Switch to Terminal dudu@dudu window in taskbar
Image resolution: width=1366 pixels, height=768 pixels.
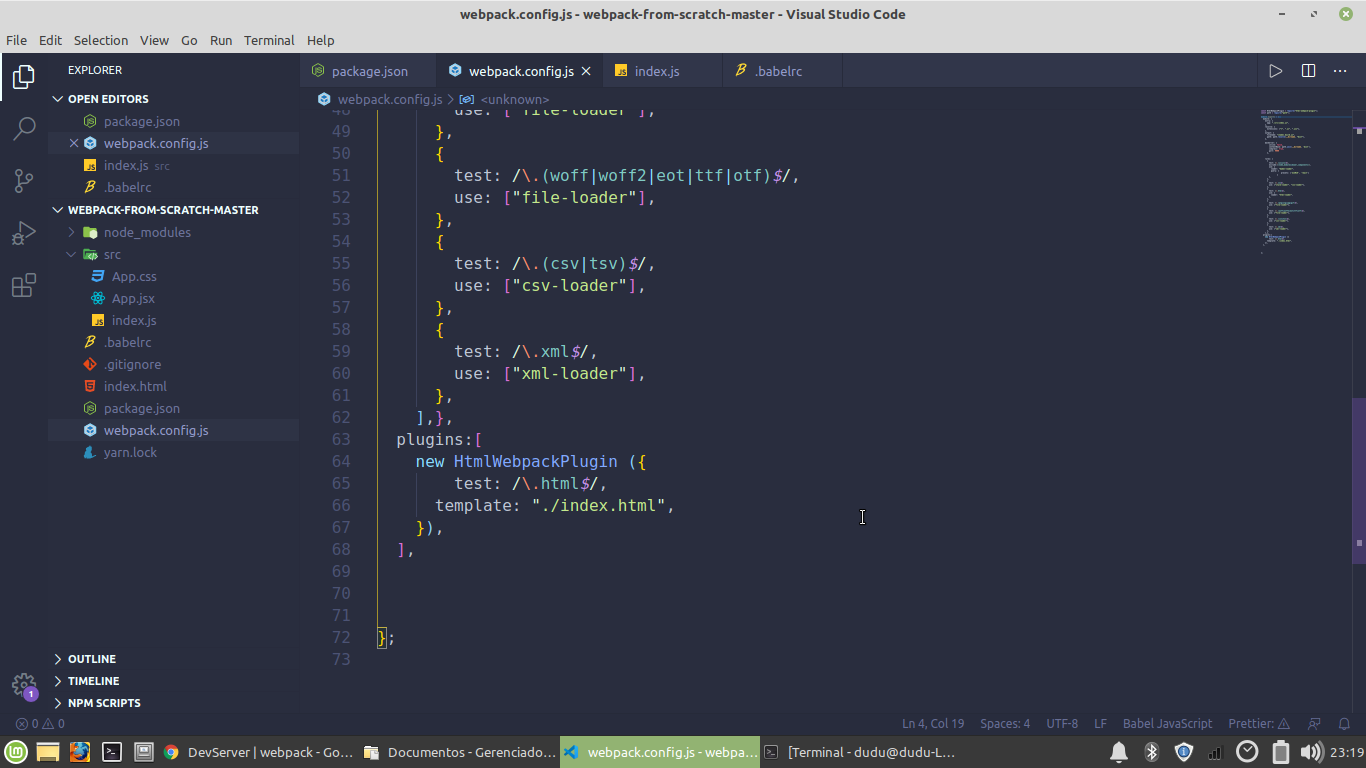point(858,752)
